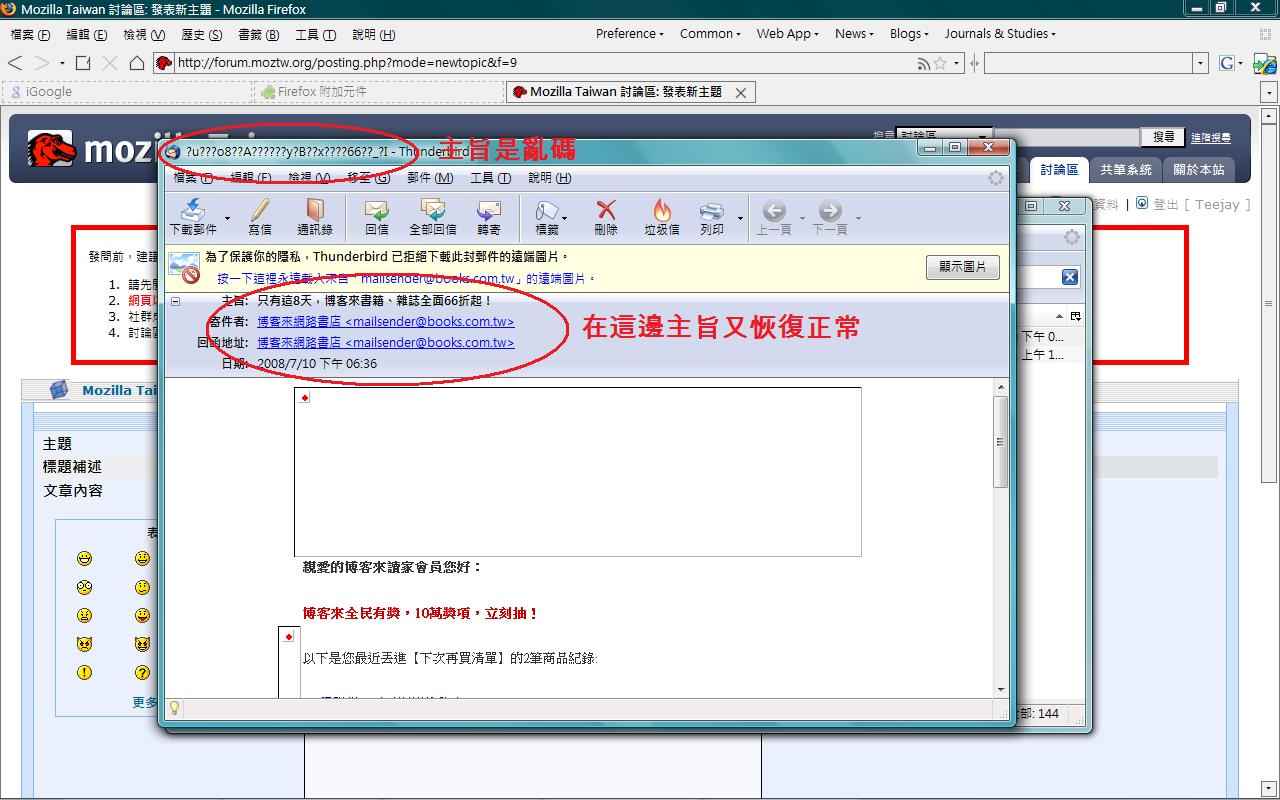Screen dimensions: 1280x800
Task: Click the 上一頁 back arrow in Thunderbird
Action: click(773, 211)
